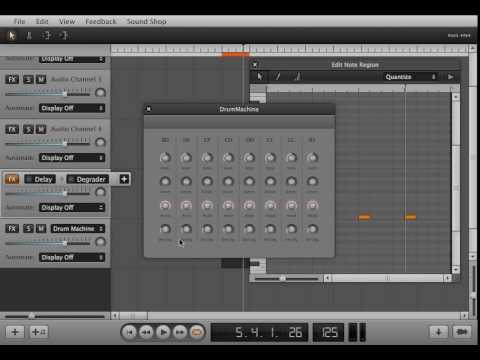Click the rewind transport button
The image size is (480, 360).
[146, 332]
